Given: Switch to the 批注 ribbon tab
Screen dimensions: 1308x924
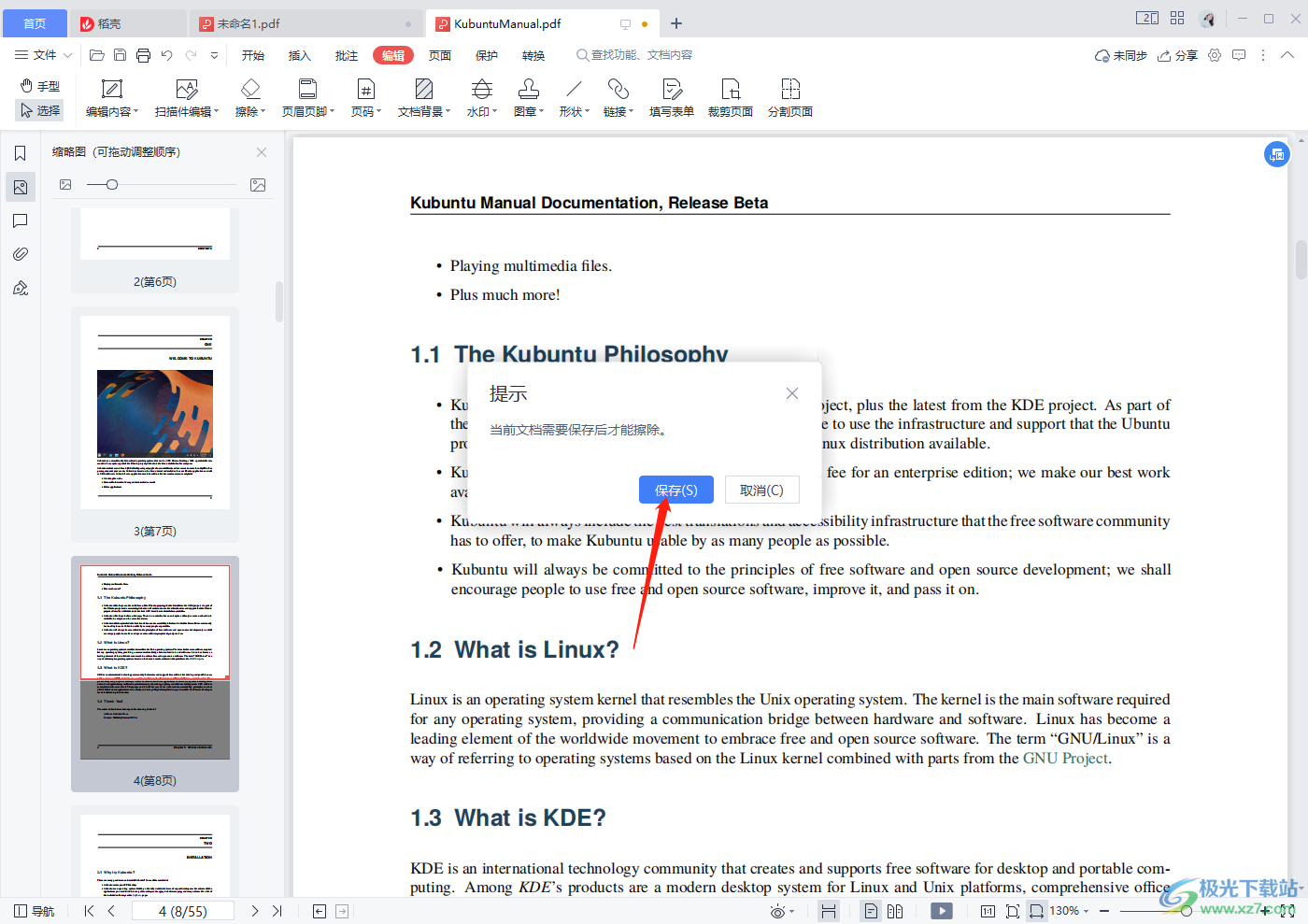Looking at the screenshot, I should [347, 55].
